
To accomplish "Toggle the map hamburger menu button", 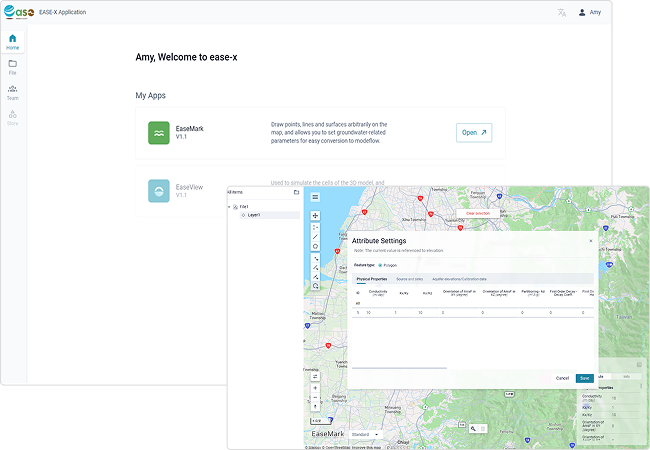I will tap(315, 197).
